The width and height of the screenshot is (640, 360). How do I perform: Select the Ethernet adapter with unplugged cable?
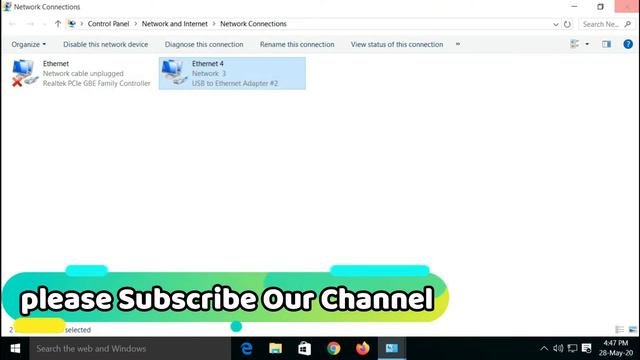tap(82, 73)
